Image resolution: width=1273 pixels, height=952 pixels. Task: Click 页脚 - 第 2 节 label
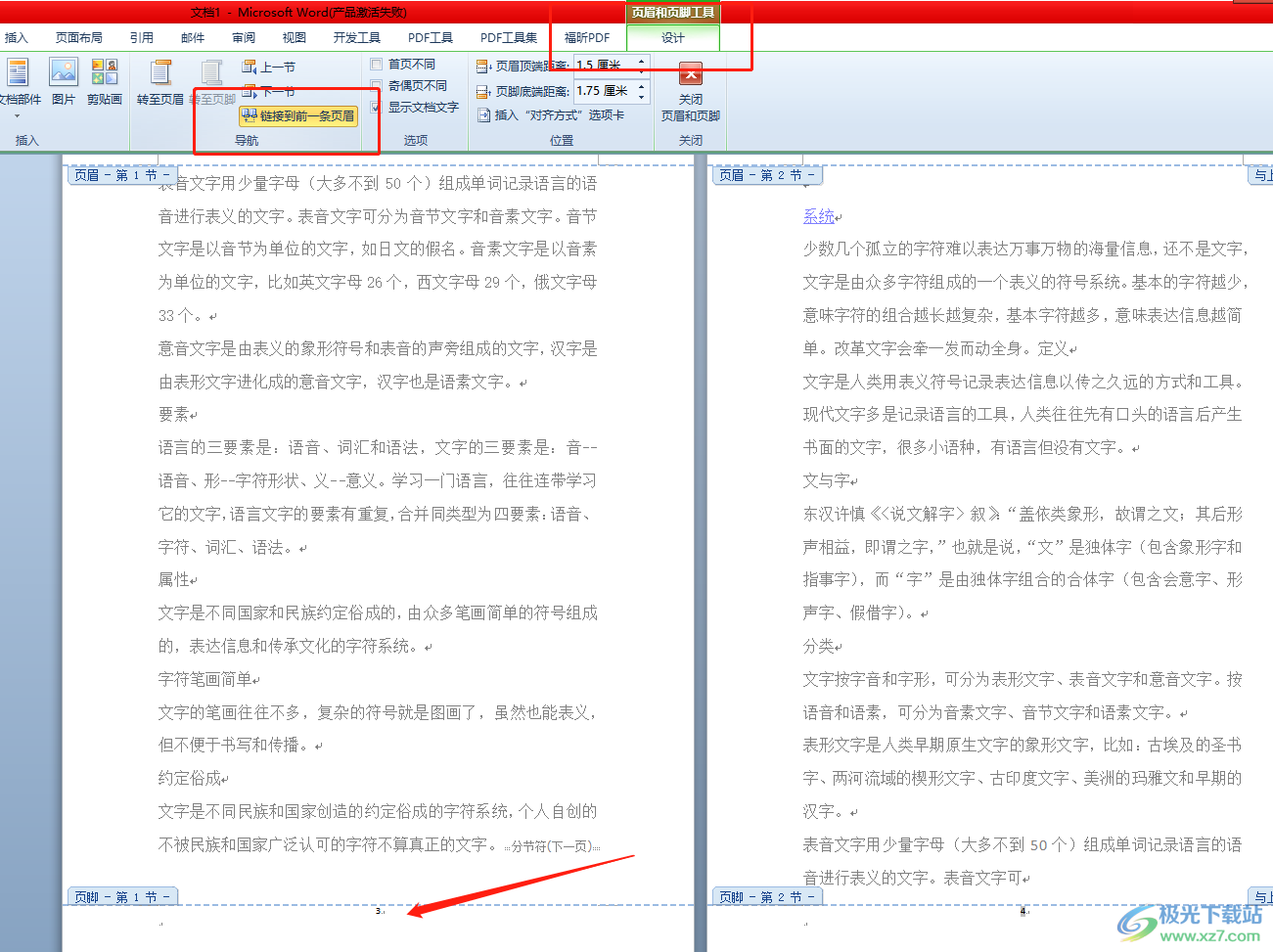click(767, 896)
